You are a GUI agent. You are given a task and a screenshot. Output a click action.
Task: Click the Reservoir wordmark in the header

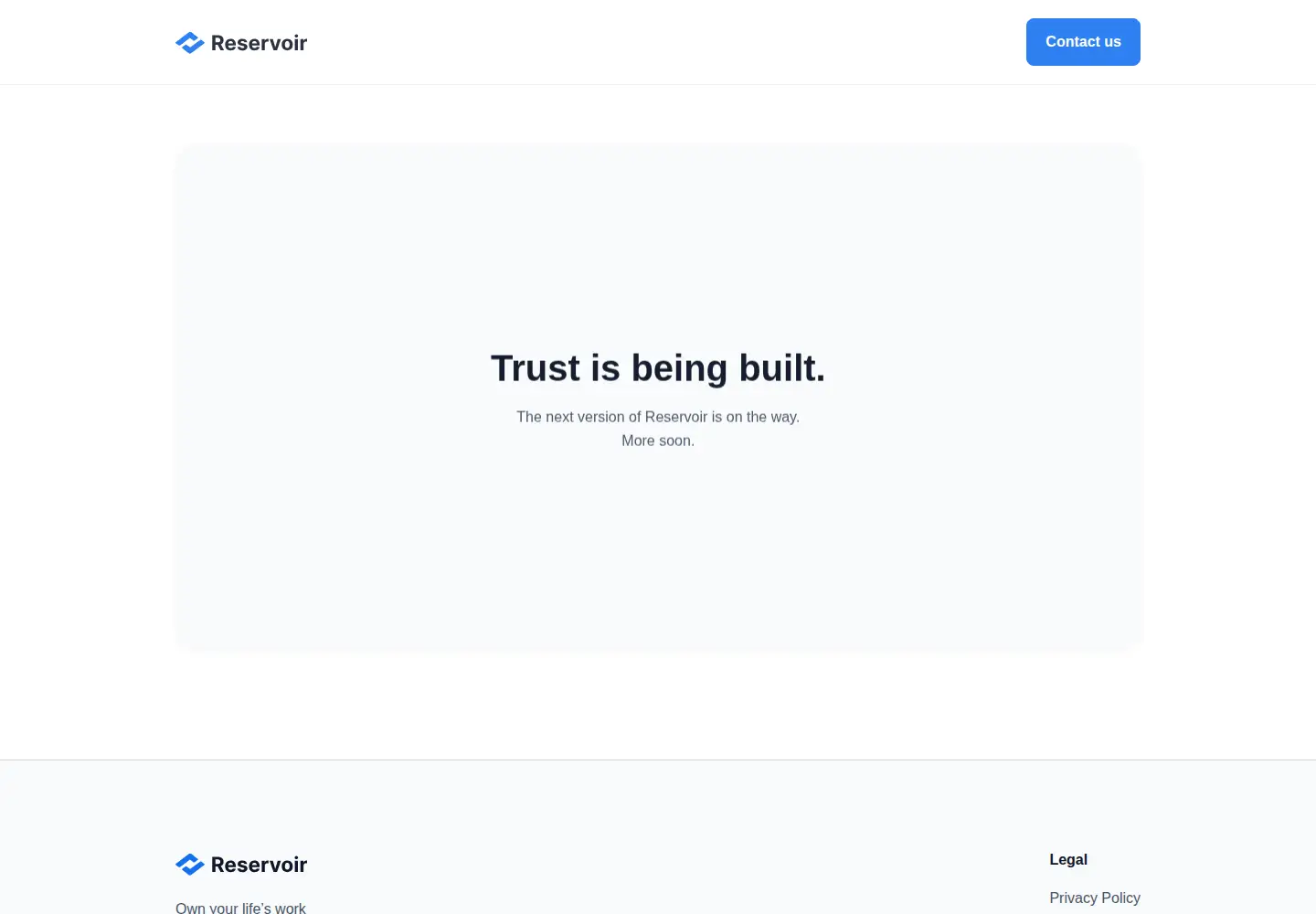click(259, 43)
